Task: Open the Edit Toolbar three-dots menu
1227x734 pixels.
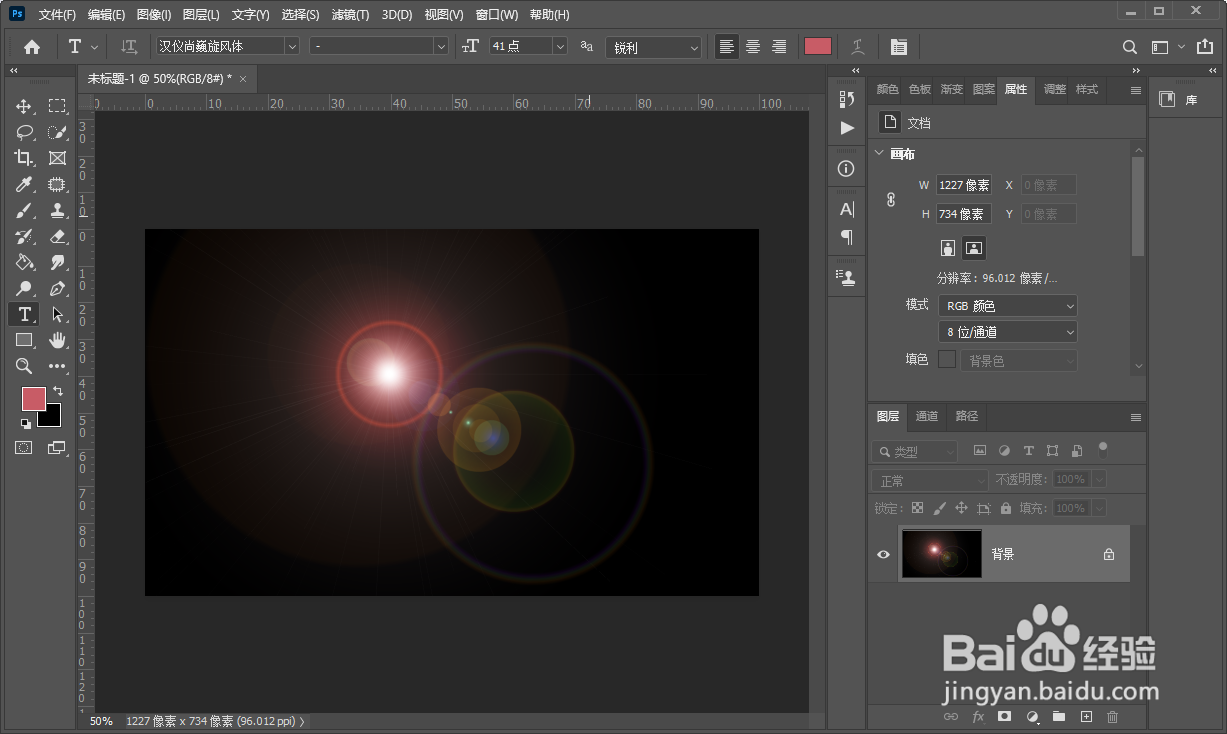Action: 57,366
